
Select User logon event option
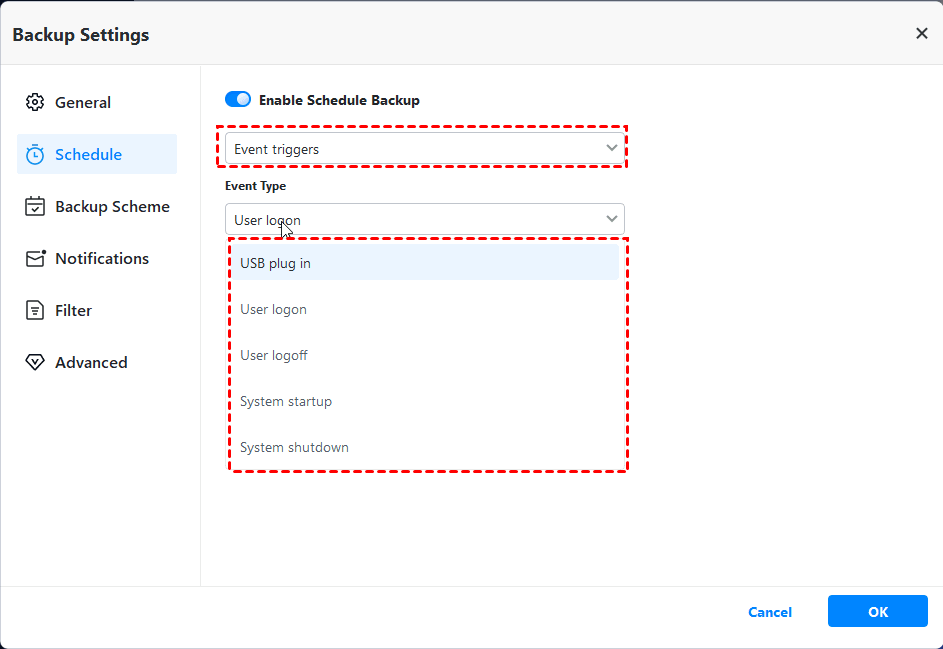tap(273, 309)
